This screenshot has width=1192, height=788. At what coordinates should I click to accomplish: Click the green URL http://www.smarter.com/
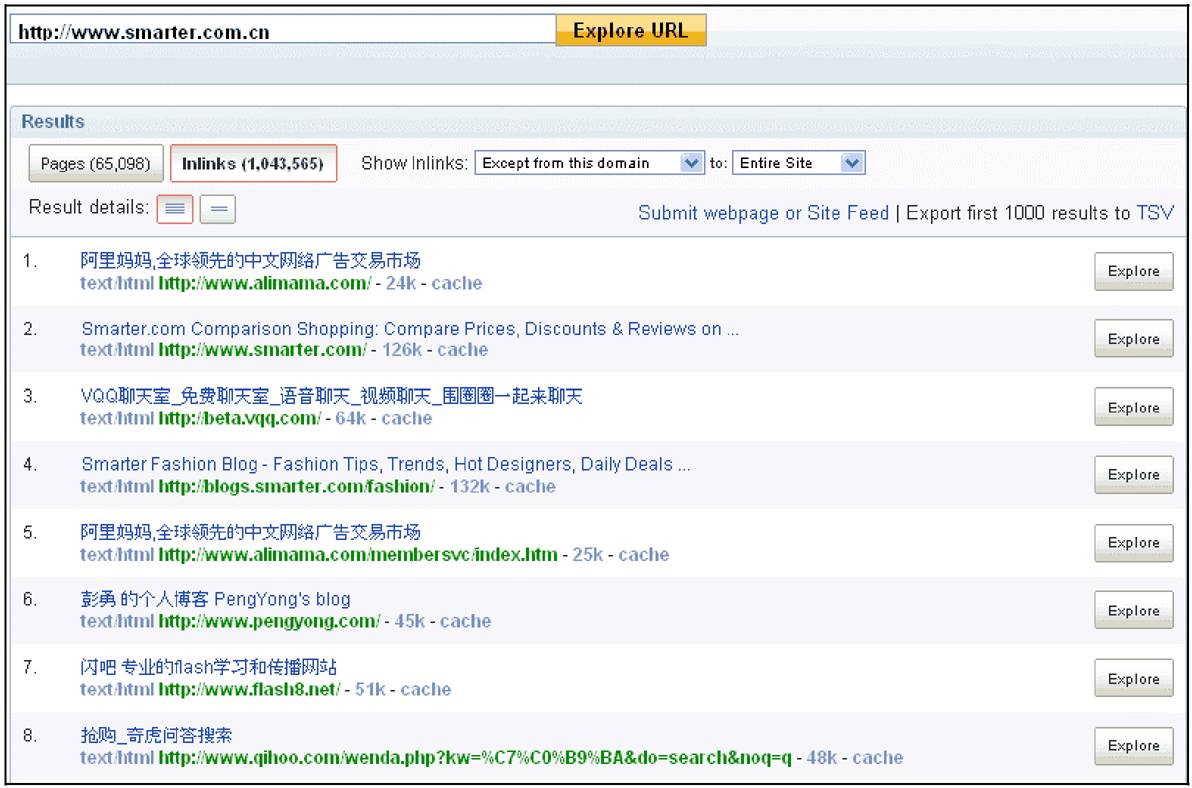click(x=262, y=350)
